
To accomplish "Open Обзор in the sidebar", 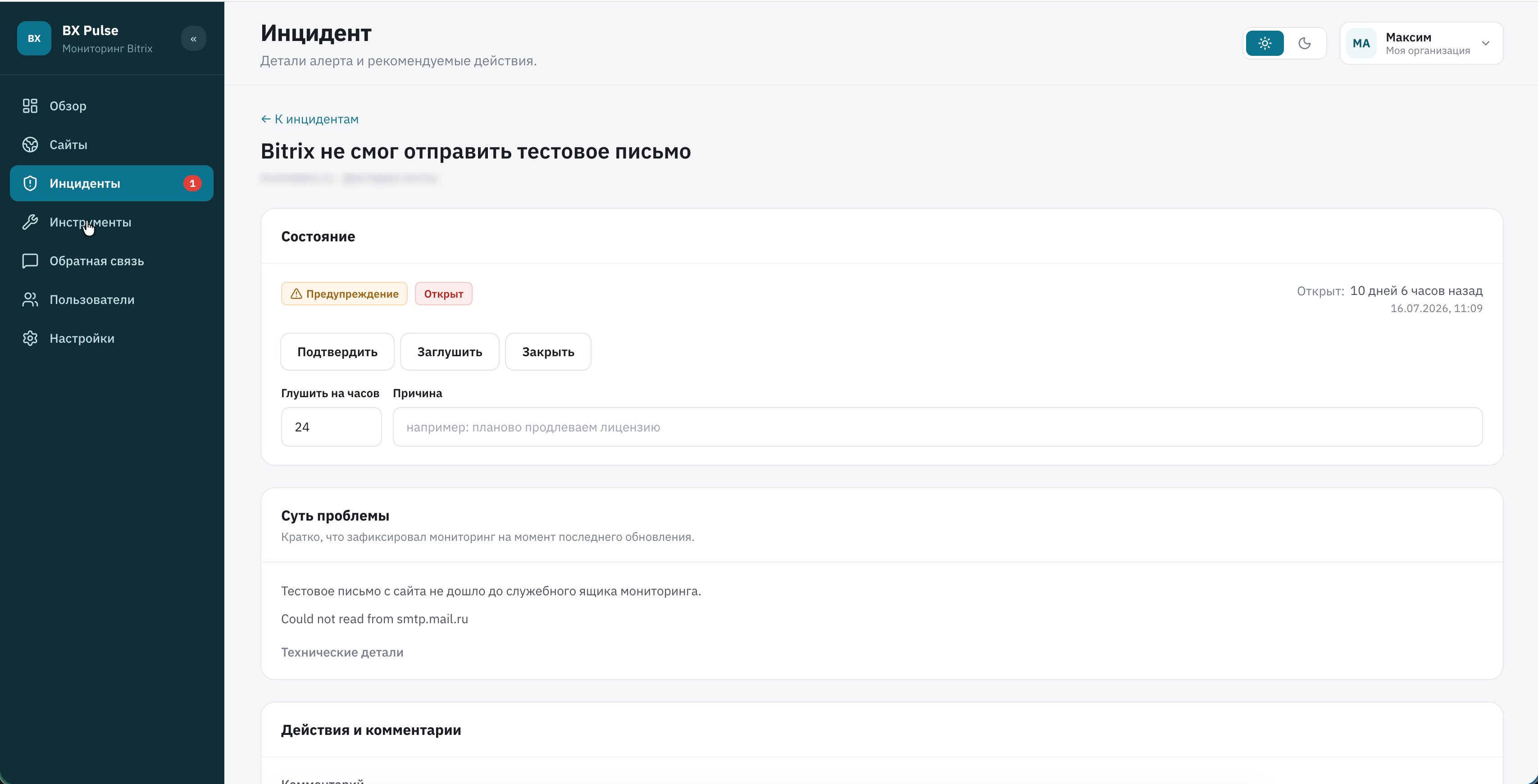I will [x=112, y=106].
